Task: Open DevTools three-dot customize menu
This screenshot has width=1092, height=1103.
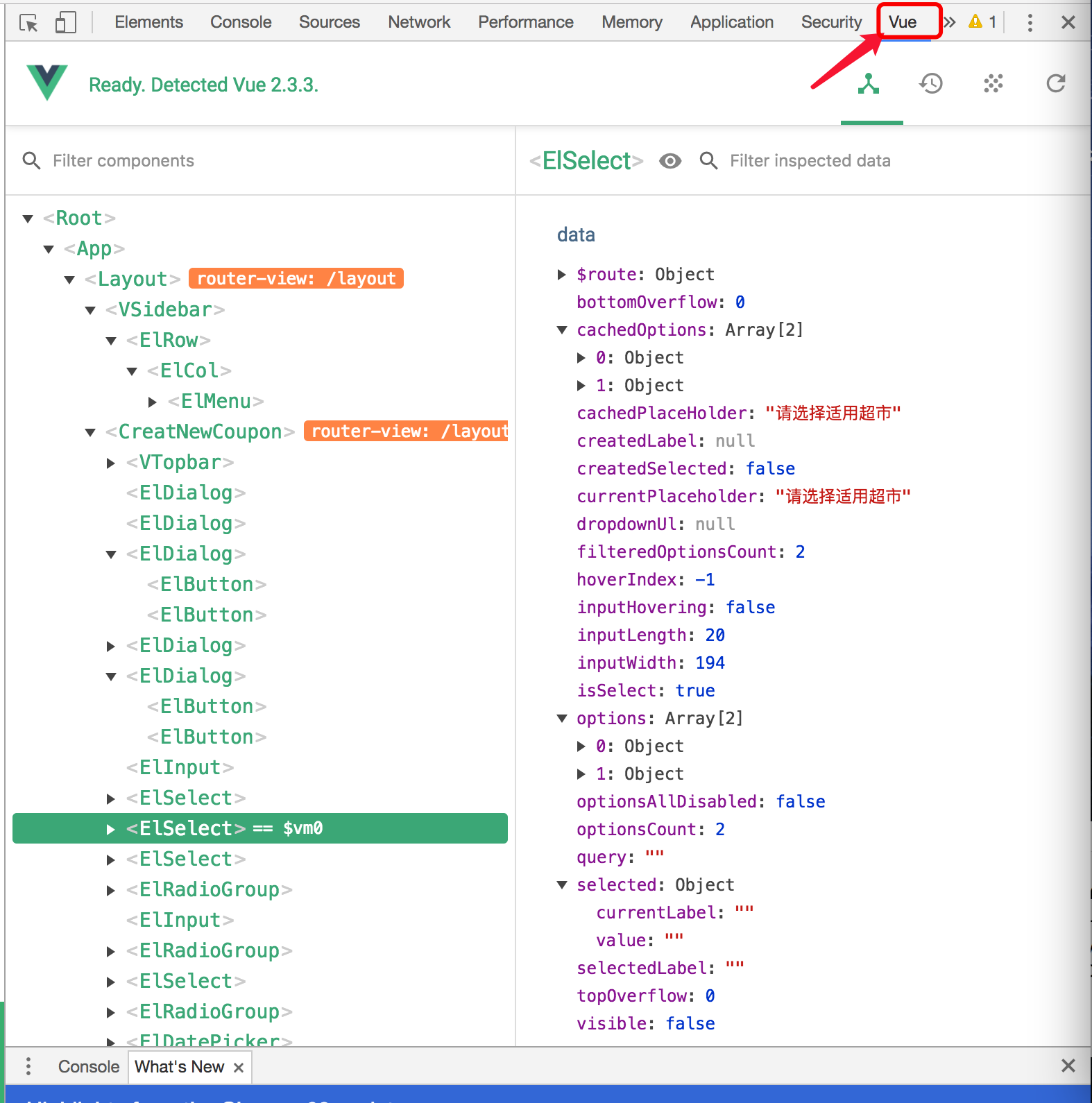Action: point(1030,23)
